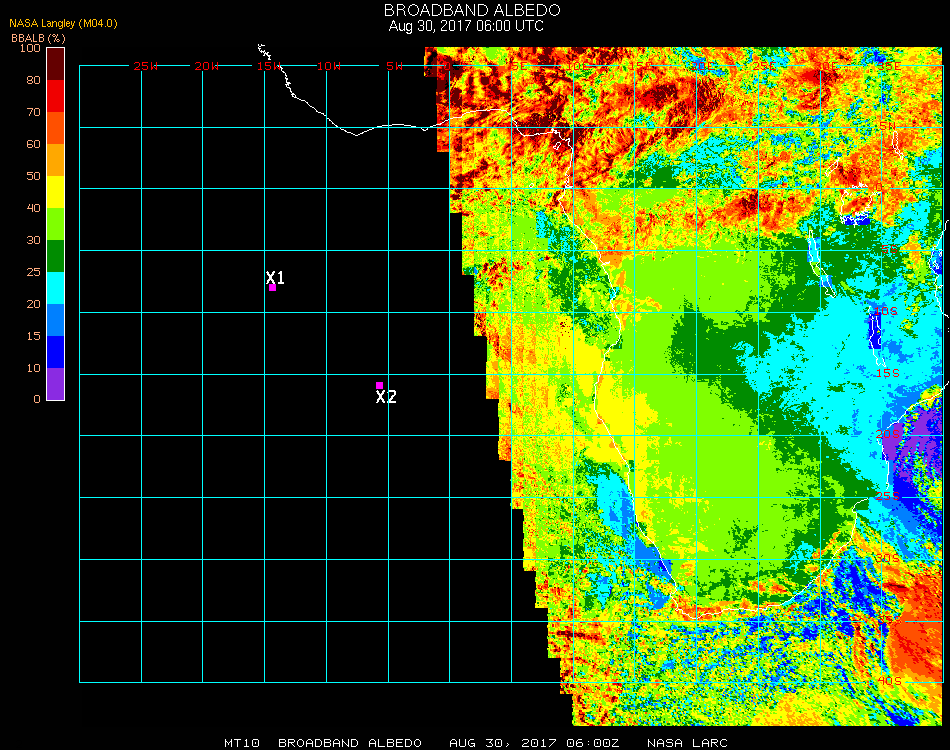The width and height of the screenshot is (950, 750).
Task: Select the purple 0–10% legend color
Action: tap(56, 383)
